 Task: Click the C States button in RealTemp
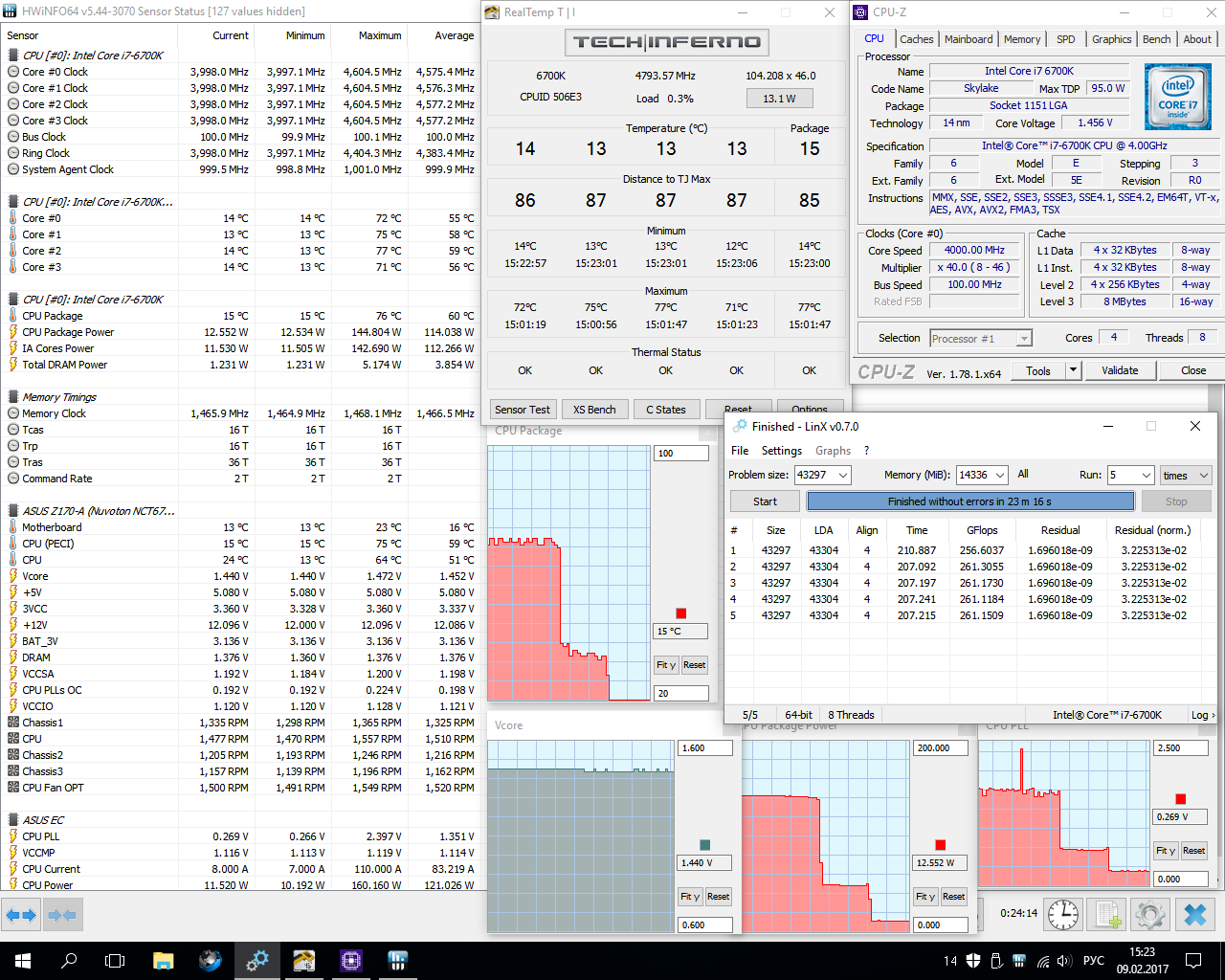[x=666, y=410]
